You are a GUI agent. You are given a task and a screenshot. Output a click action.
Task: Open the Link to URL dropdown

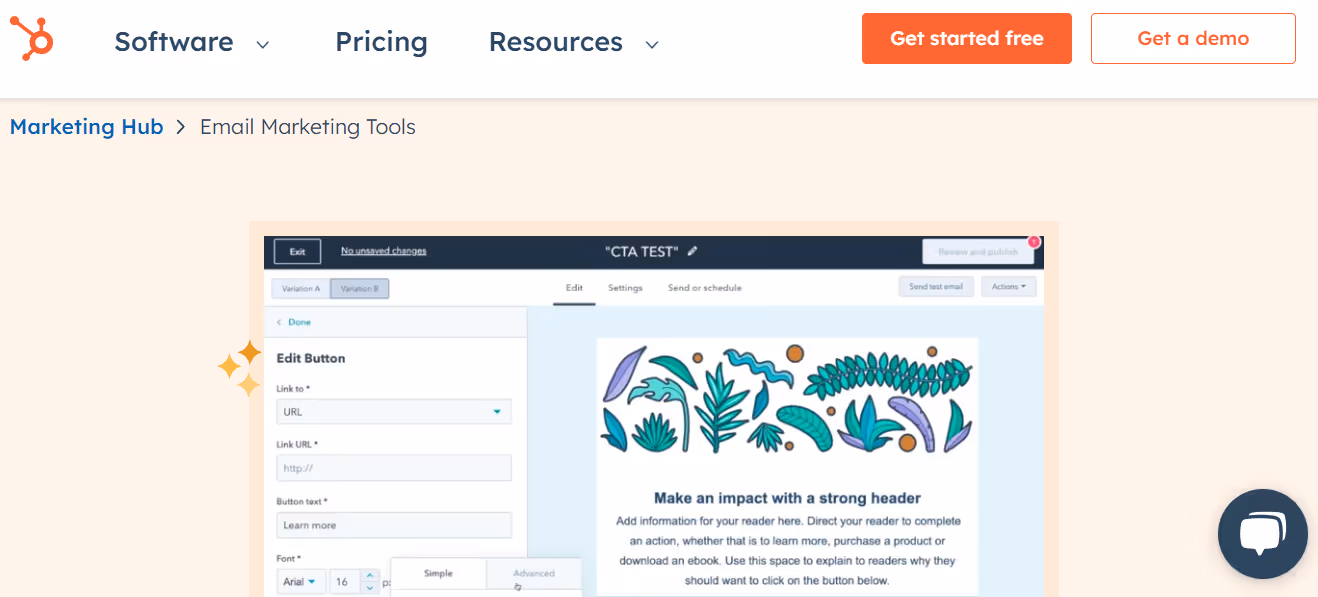394,412
